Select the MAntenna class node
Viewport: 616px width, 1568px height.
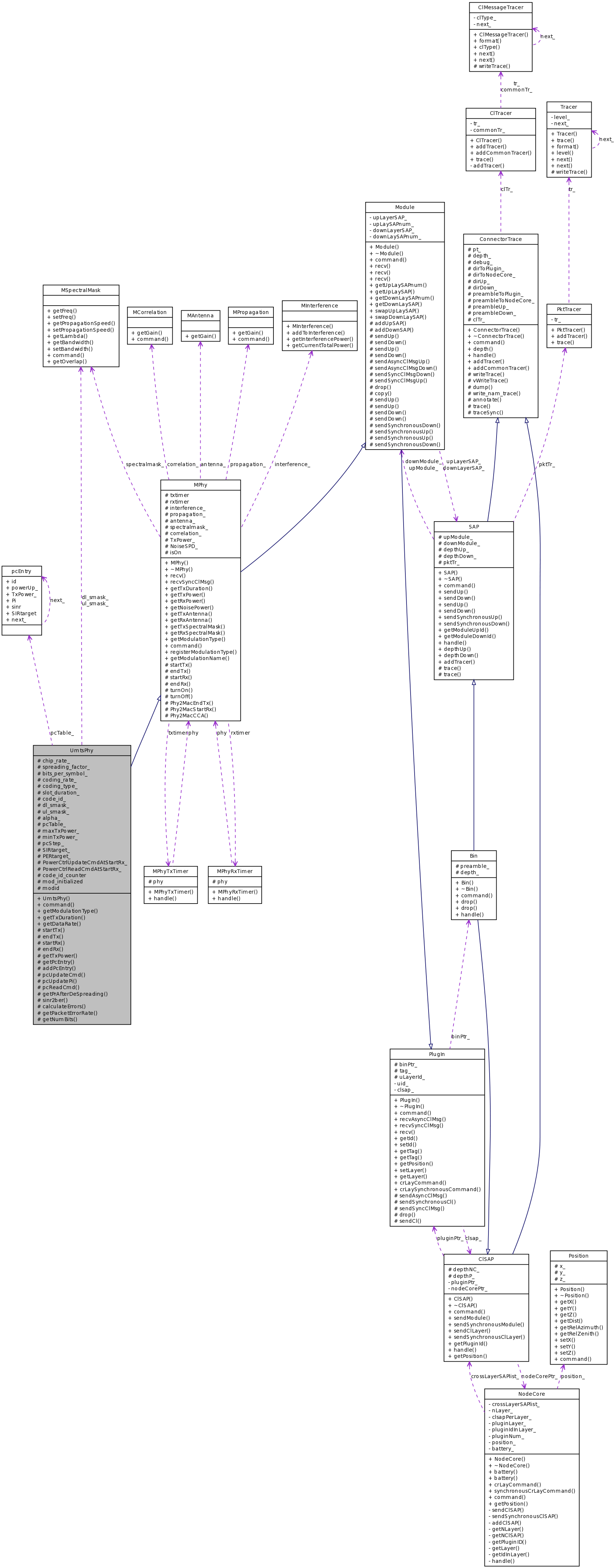[x=200, y=326]
